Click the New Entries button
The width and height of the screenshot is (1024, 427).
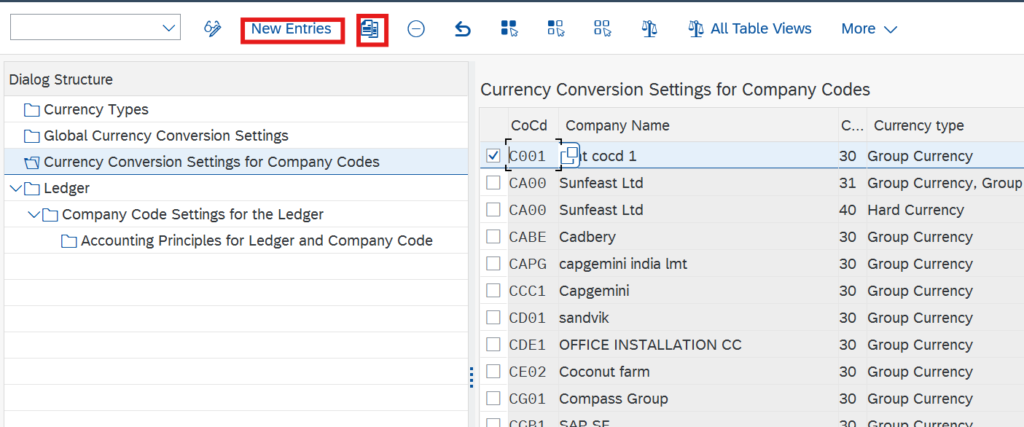291,29
